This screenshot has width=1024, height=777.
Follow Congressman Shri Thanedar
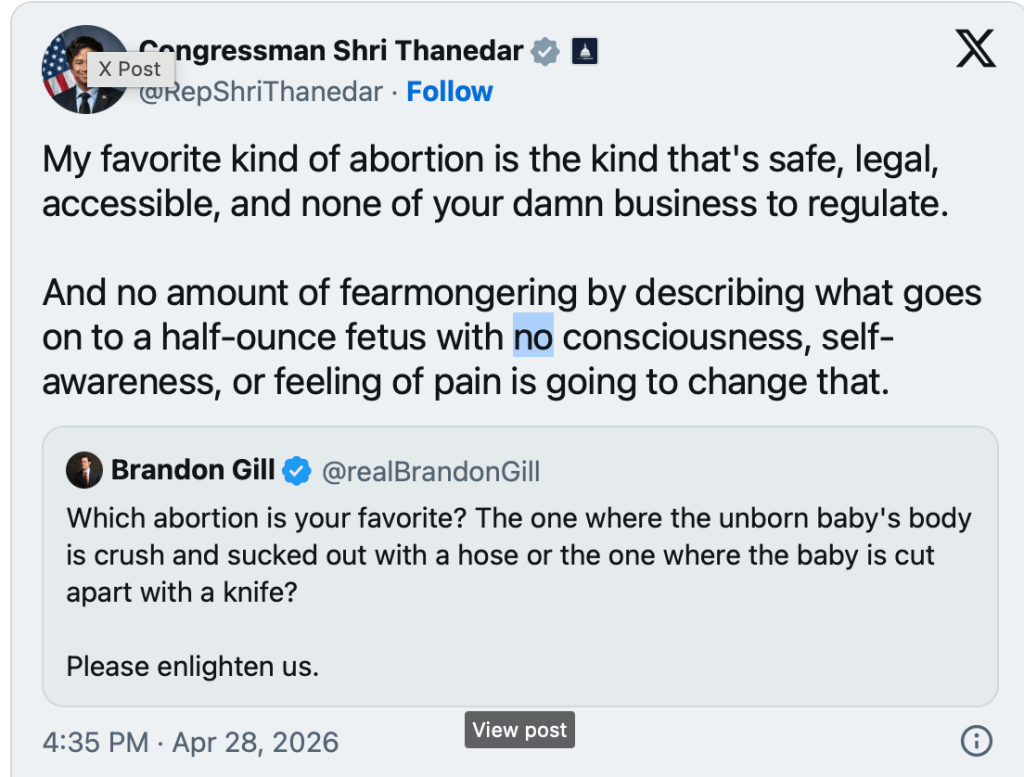[449, 92]
